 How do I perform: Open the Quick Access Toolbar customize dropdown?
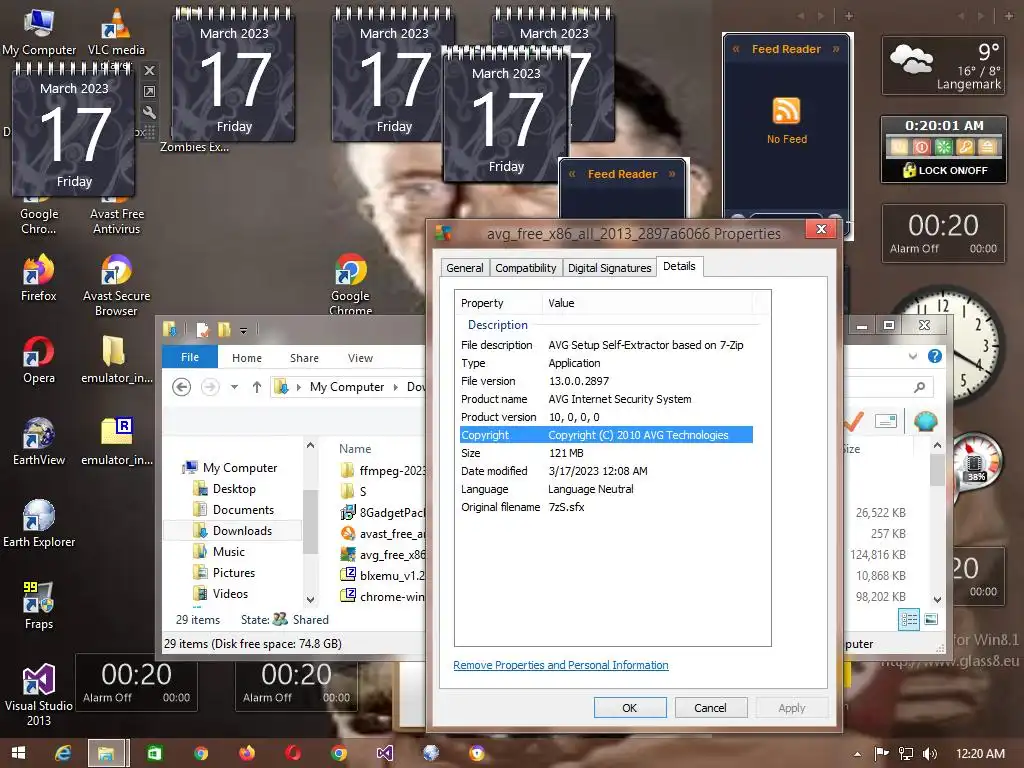coord(243,331)
